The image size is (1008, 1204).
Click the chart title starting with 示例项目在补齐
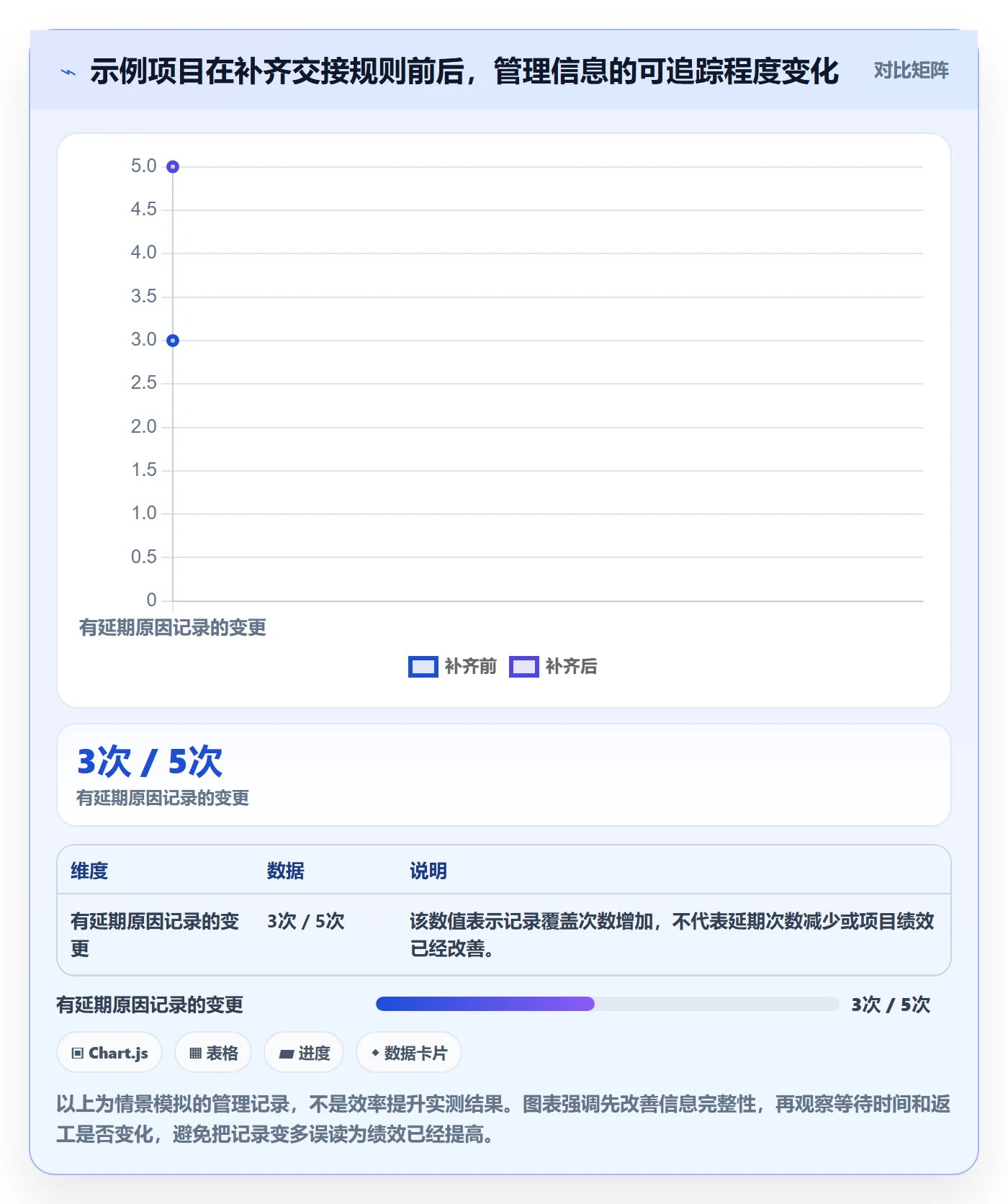464,71
